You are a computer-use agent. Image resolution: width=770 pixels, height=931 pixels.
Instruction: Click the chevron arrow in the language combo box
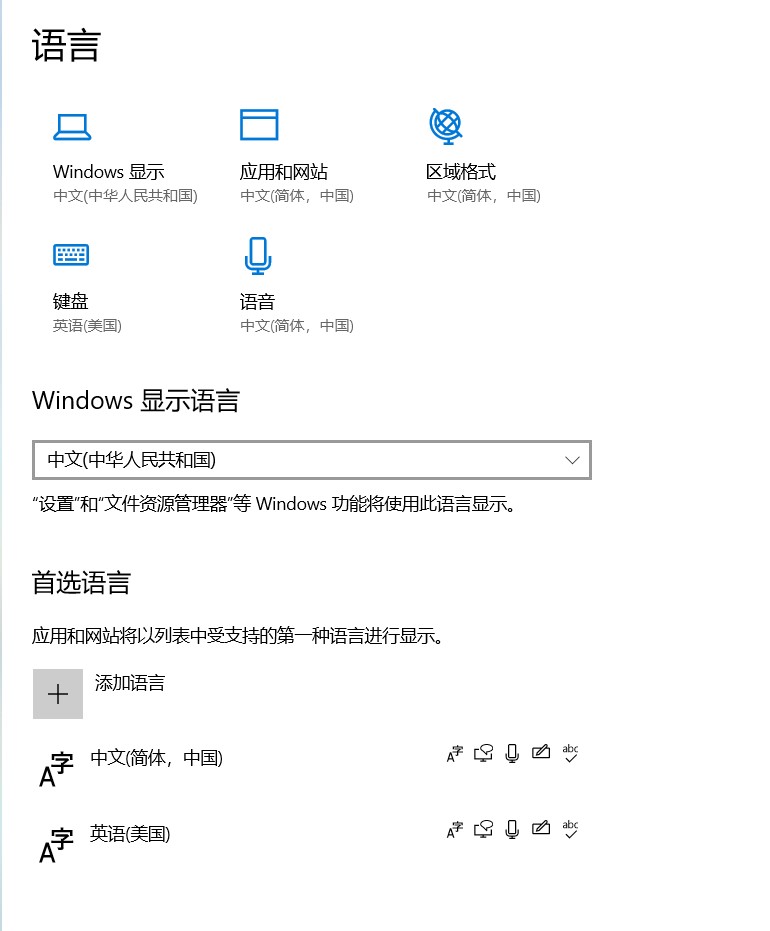(x=572, y=460)
